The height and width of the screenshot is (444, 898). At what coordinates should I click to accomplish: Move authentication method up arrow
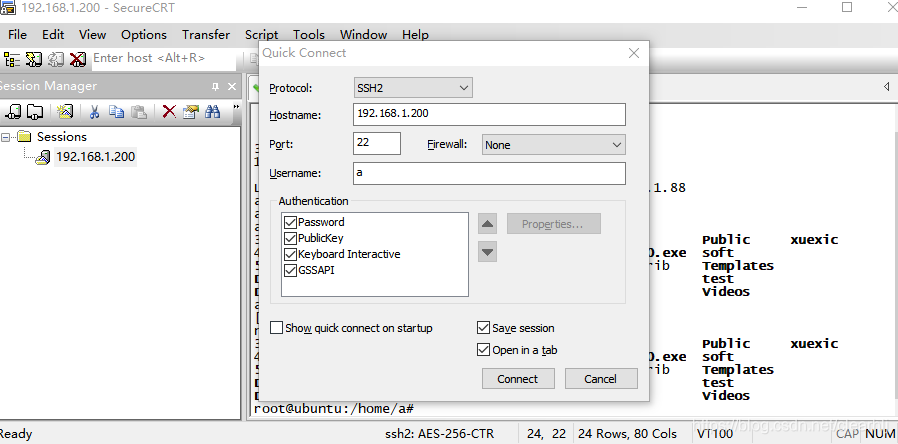pos(487,223)
